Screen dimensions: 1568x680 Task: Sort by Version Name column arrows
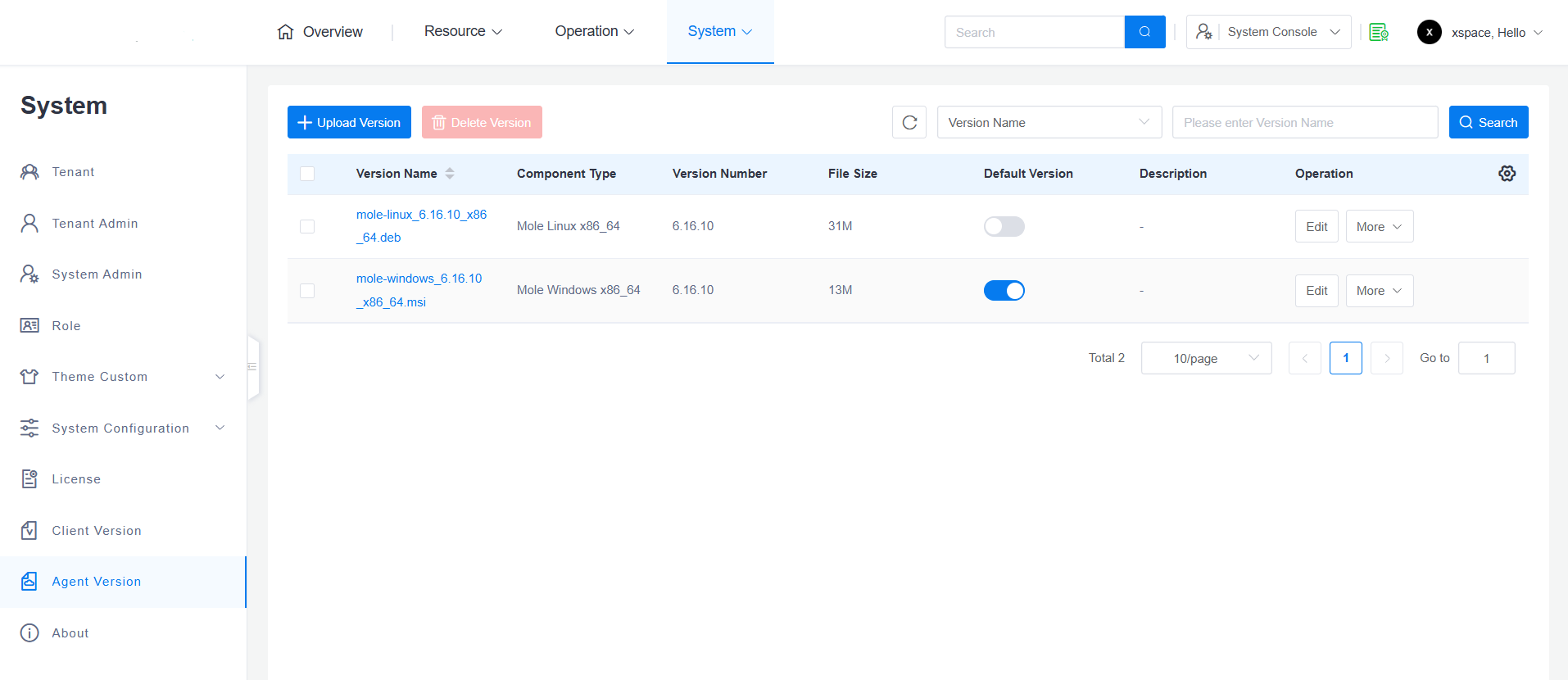pos(450,174)
